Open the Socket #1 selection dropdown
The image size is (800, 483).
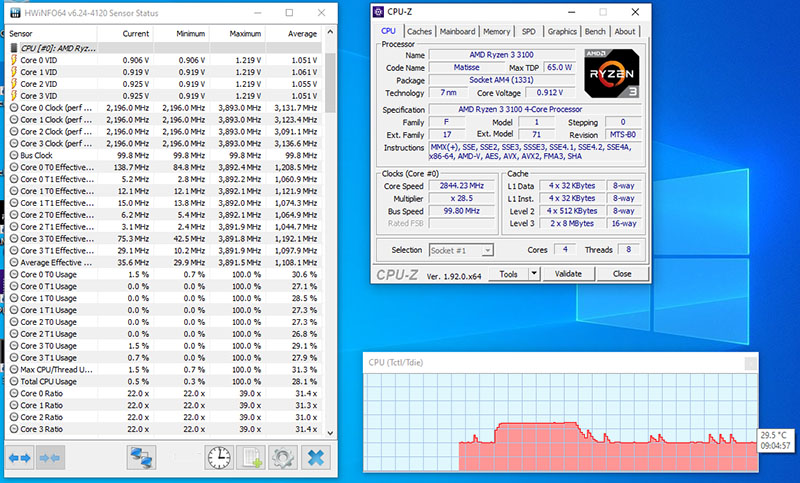pos(461,250)
